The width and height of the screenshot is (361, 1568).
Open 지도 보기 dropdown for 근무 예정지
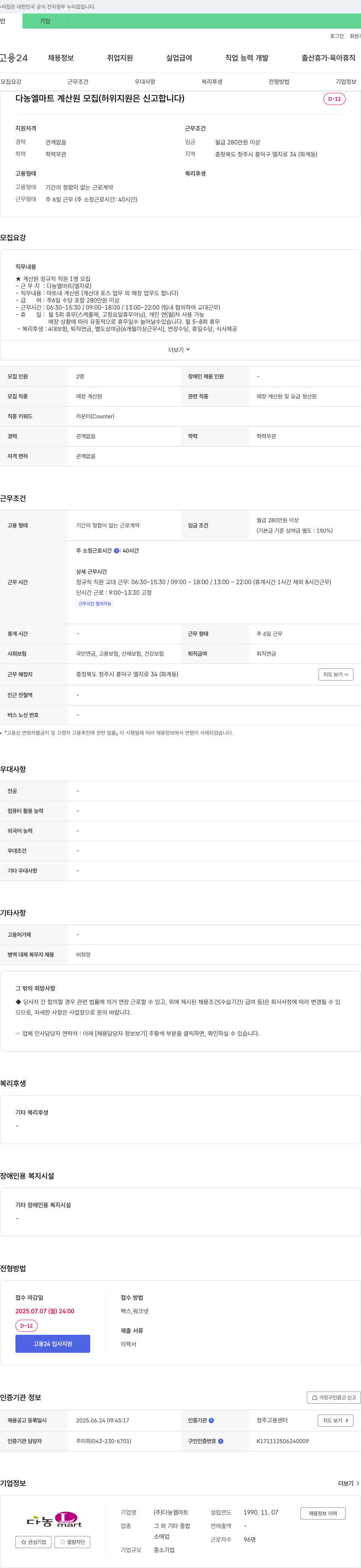(335, 675)
